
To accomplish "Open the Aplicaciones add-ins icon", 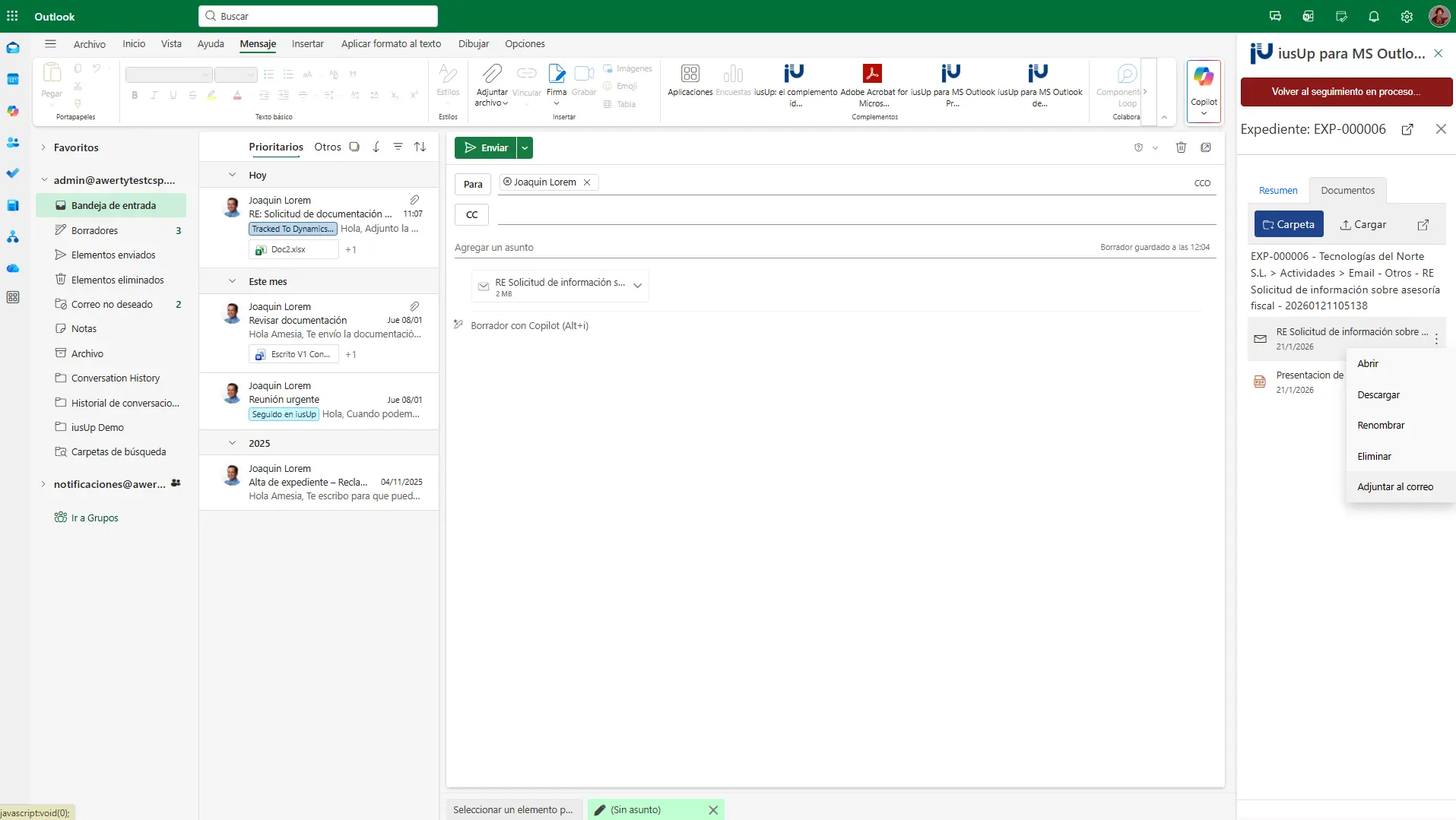I will (690, 74).
